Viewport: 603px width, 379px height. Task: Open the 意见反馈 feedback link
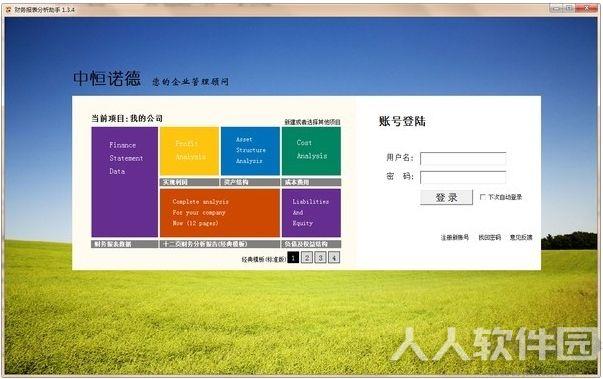click(521, 238)
